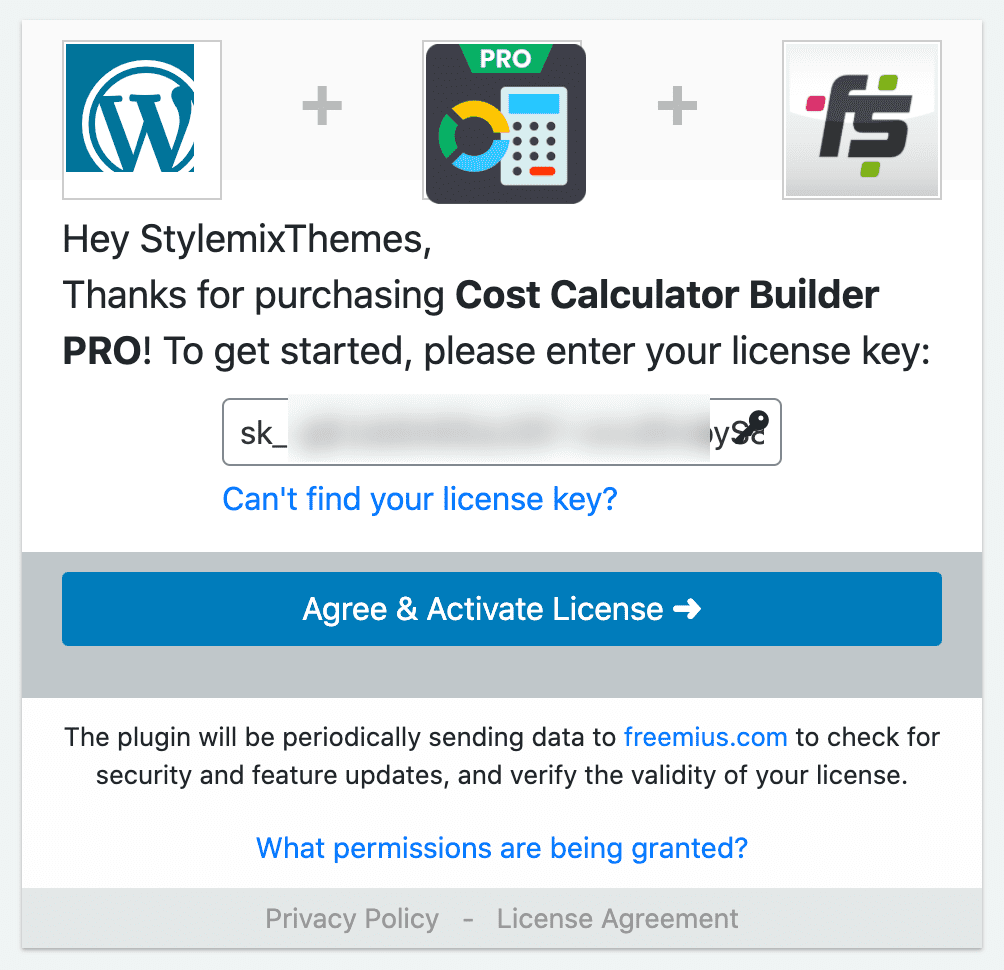Click the "Hey StylemixThemes," greeting text
This screenshot has width=1004, height=970.
246,239
